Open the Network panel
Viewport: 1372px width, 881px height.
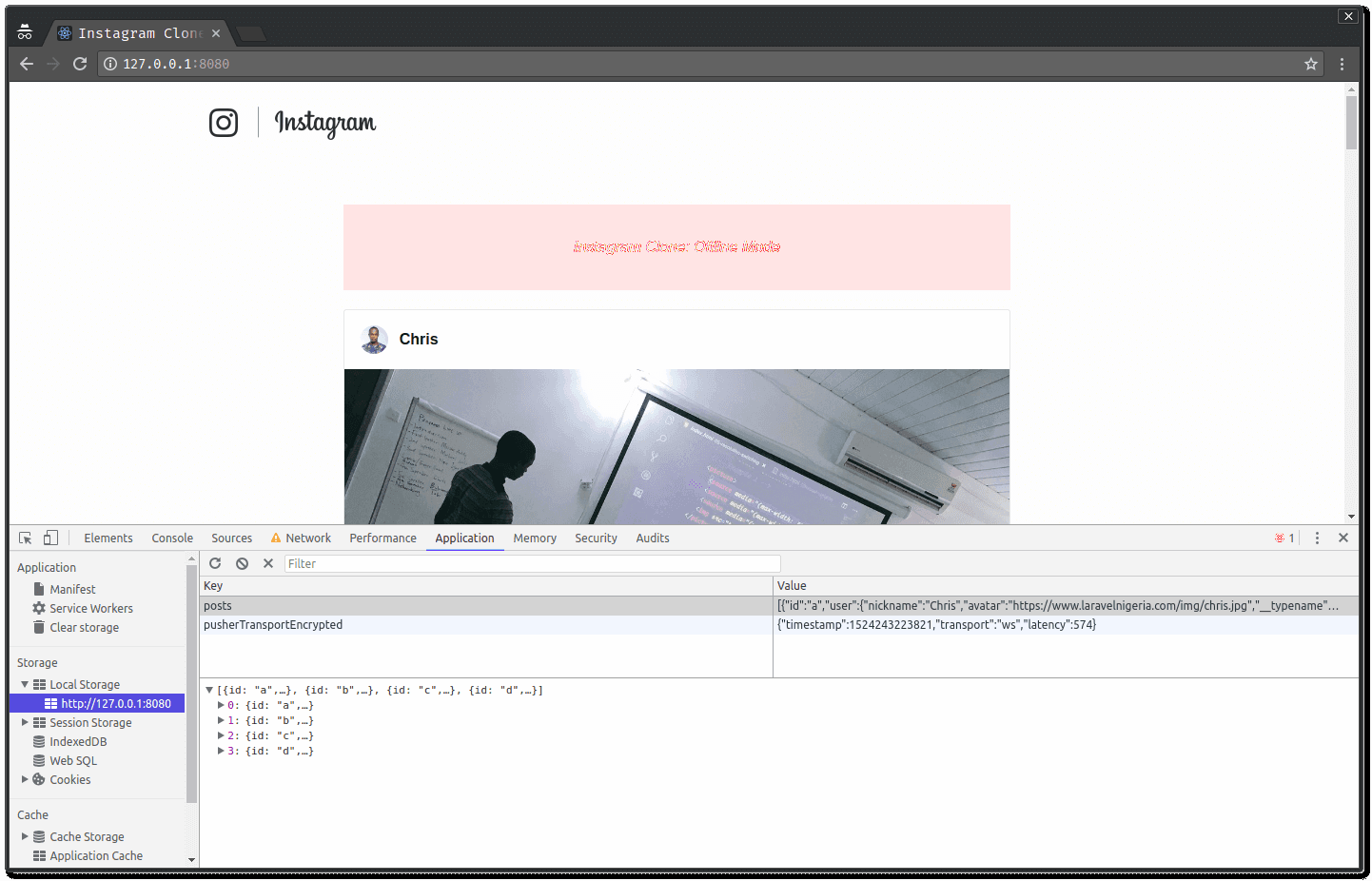click(x=308, y=538)
